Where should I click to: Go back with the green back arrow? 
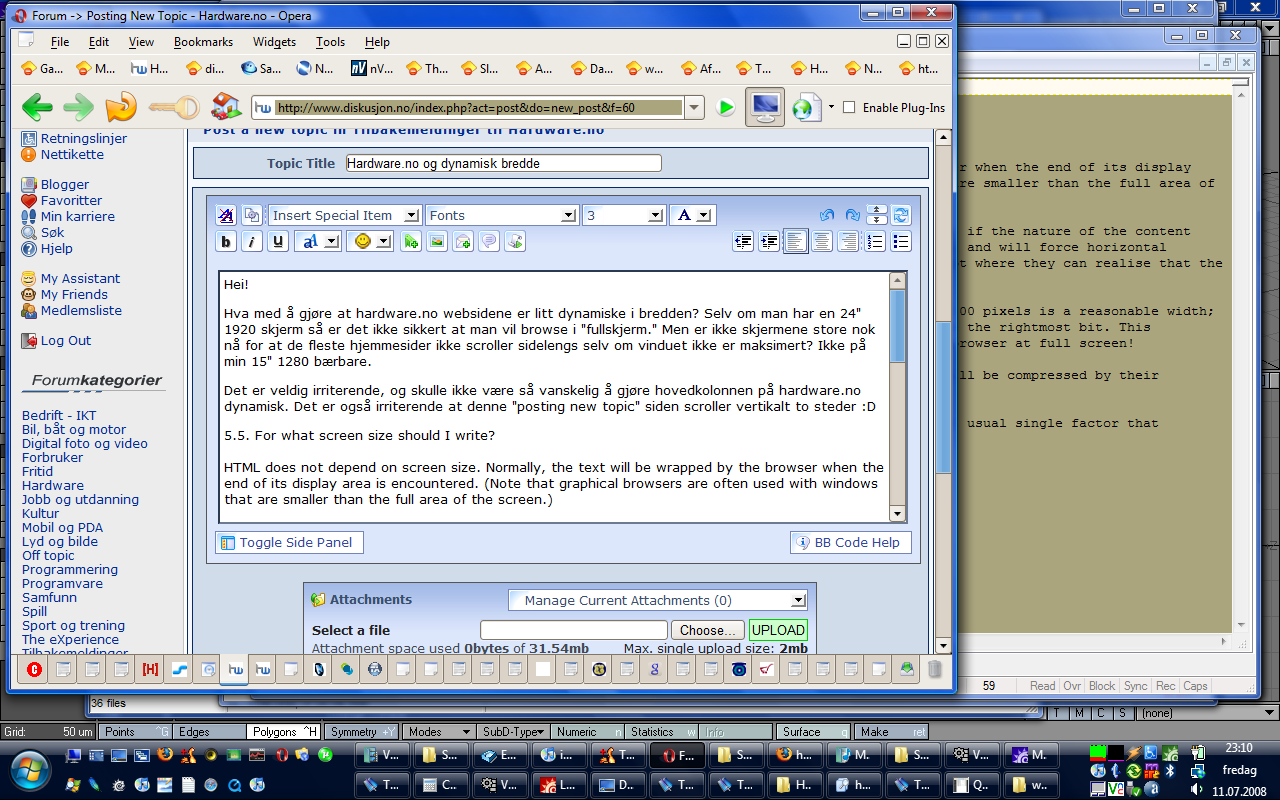pyautogui.click(x=37, y=106)
